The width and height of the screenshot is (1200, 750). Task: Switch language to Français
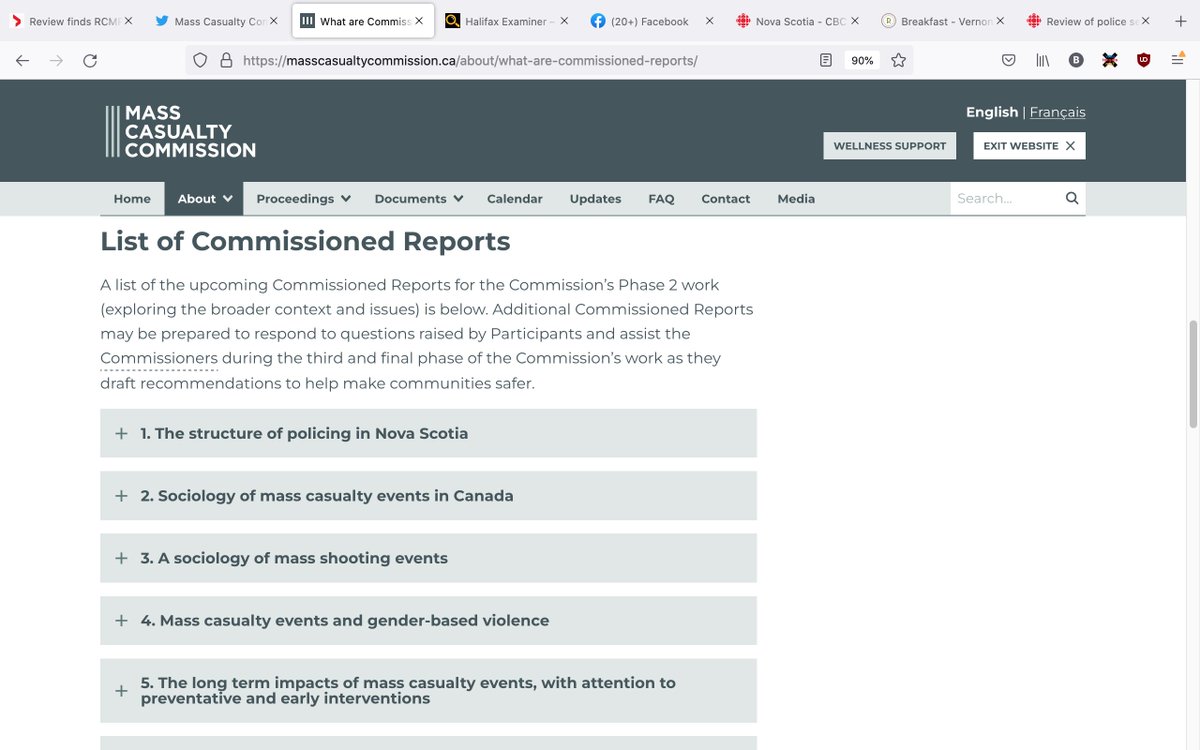1057,112
